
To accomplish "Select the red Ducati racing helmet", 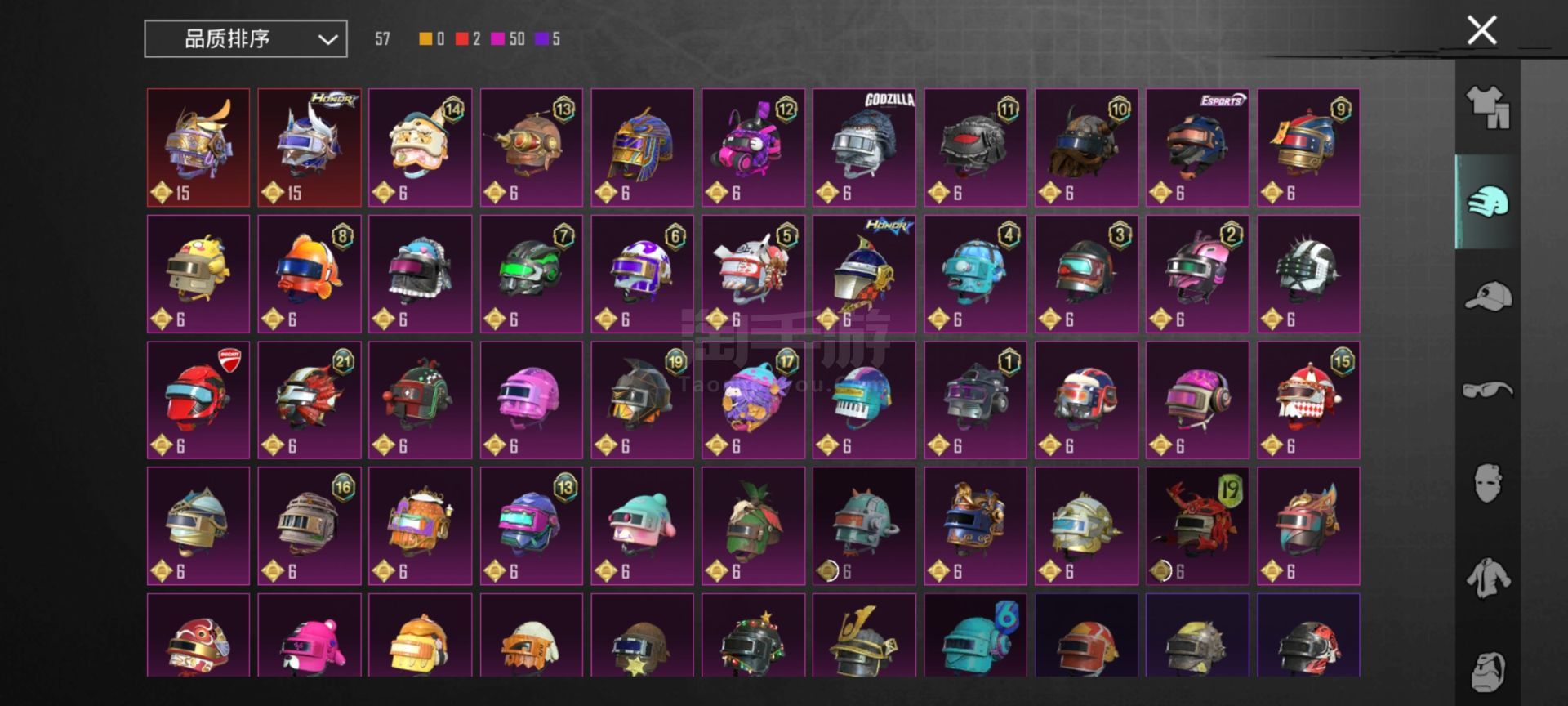I will coord(198,400).
